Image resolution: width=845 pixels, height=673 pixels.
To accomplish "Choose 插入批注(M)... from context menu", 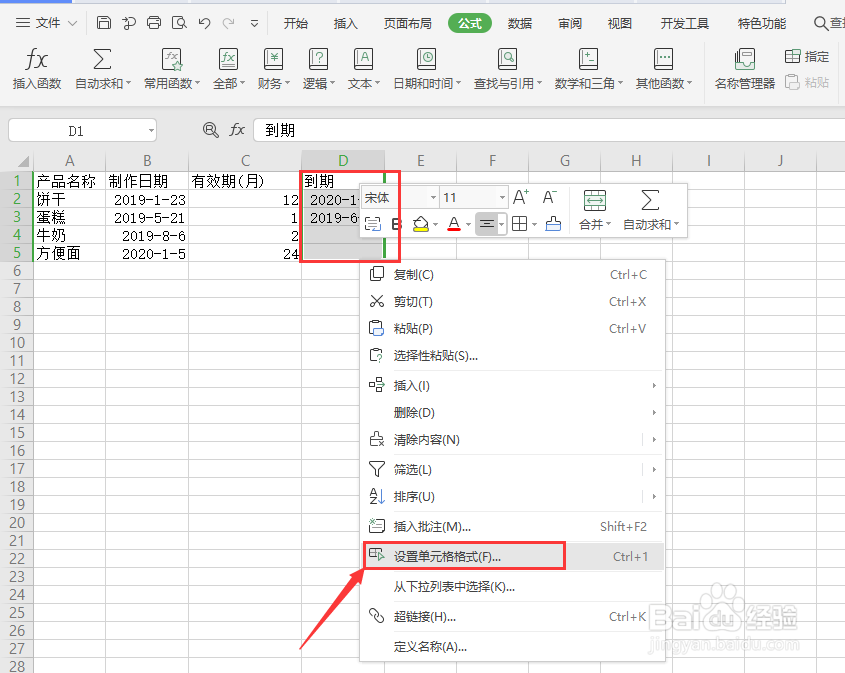I will tap(512, 526).
